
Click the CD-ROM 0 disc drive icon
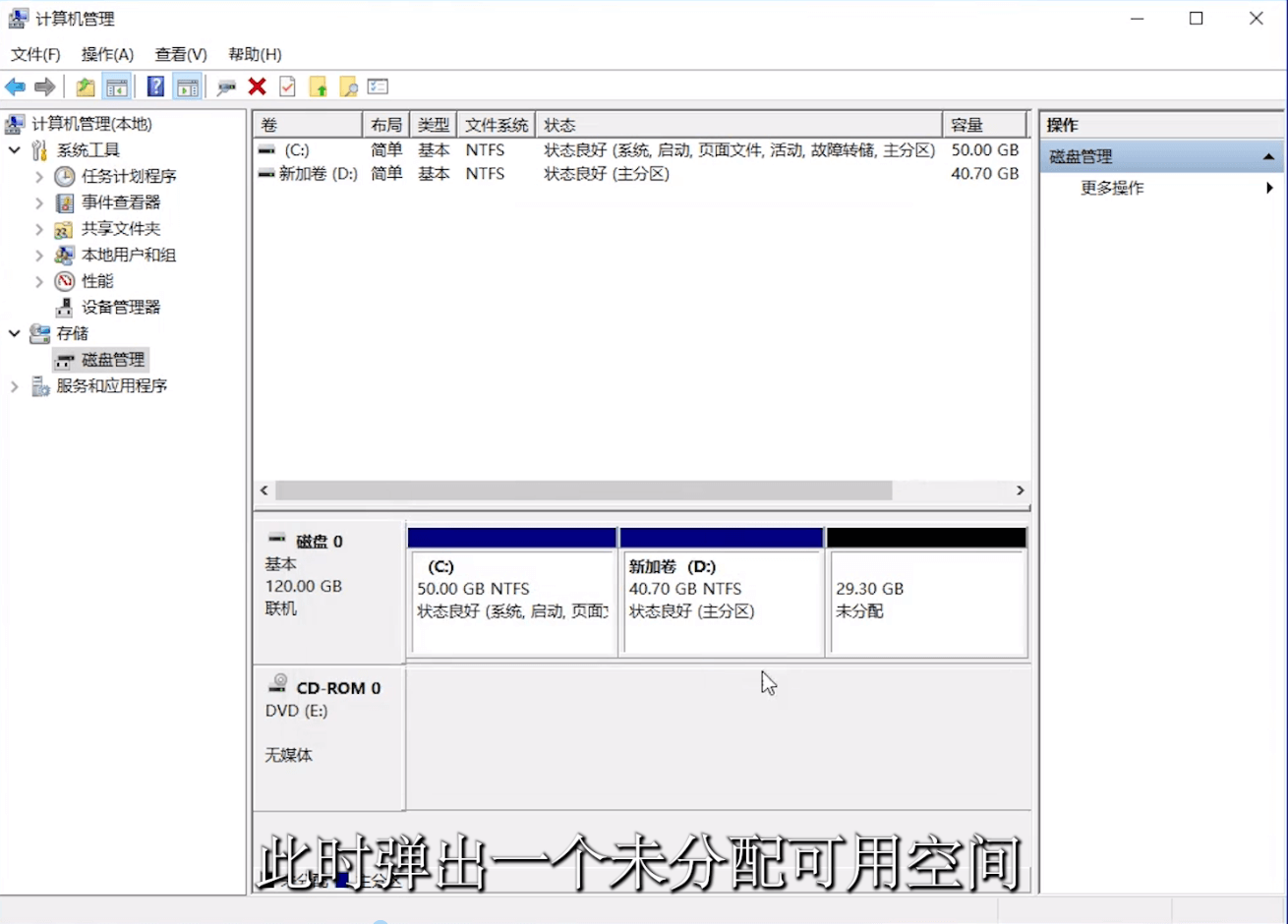pos(278,684)
